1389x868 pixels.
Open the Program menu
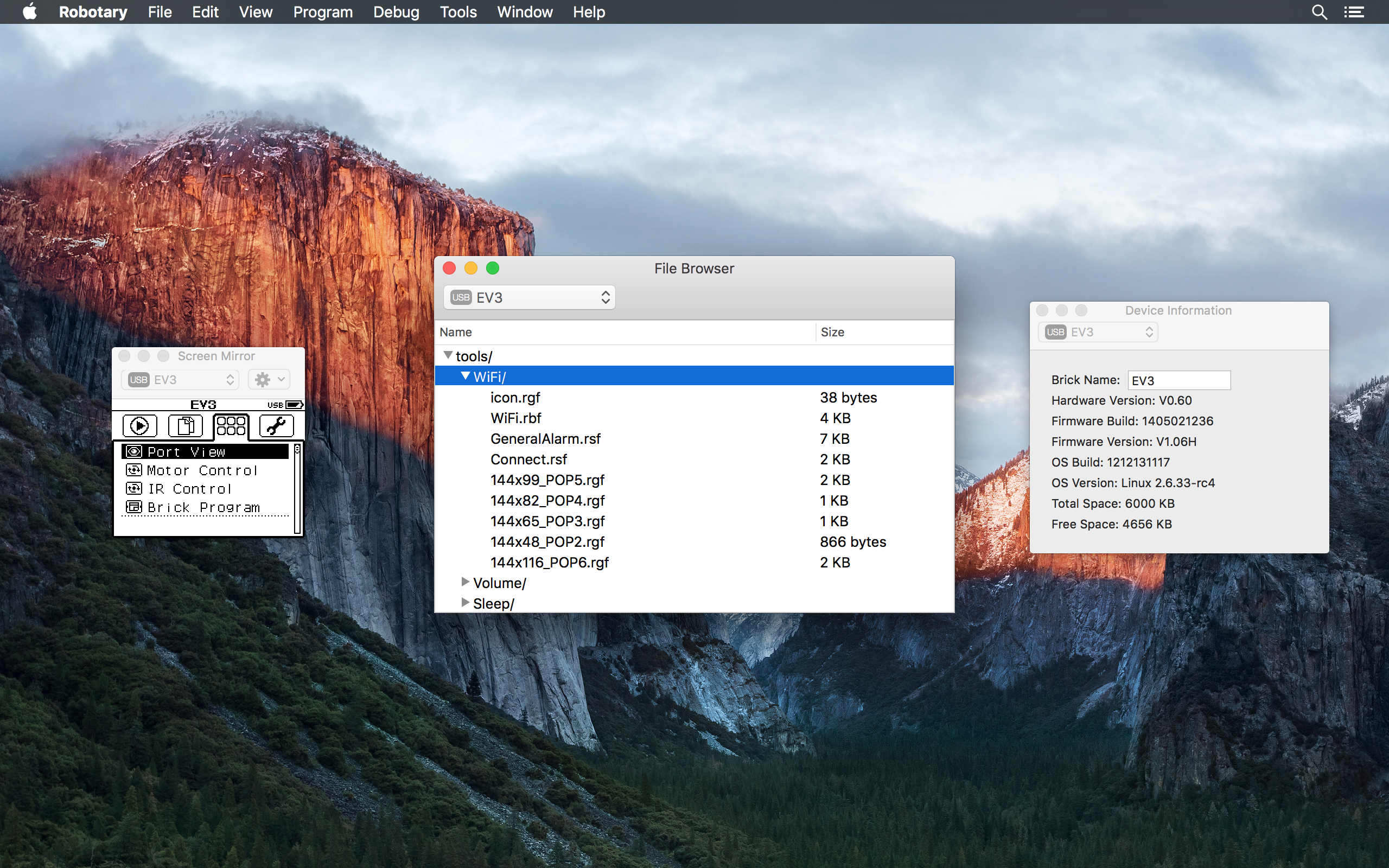(x=323, y=12)
